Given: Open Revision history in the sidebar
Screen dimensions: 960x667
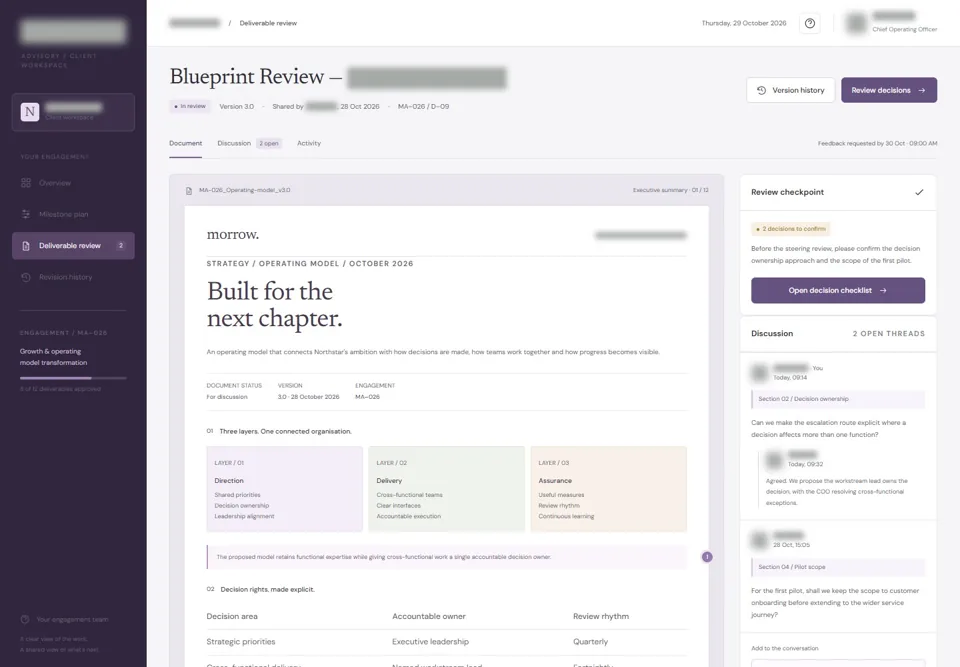Looking at the screenshot, I should (x=73, y=277).
